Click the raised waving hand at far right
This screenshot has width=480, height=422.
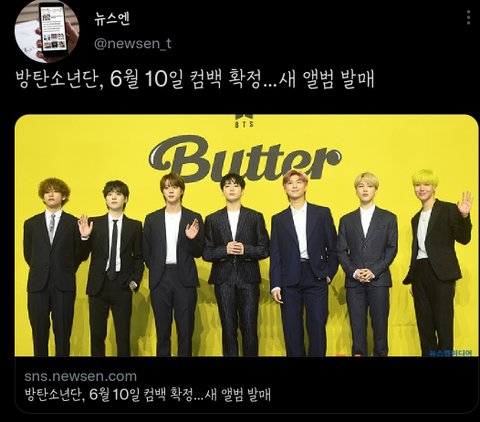point(465,204)
